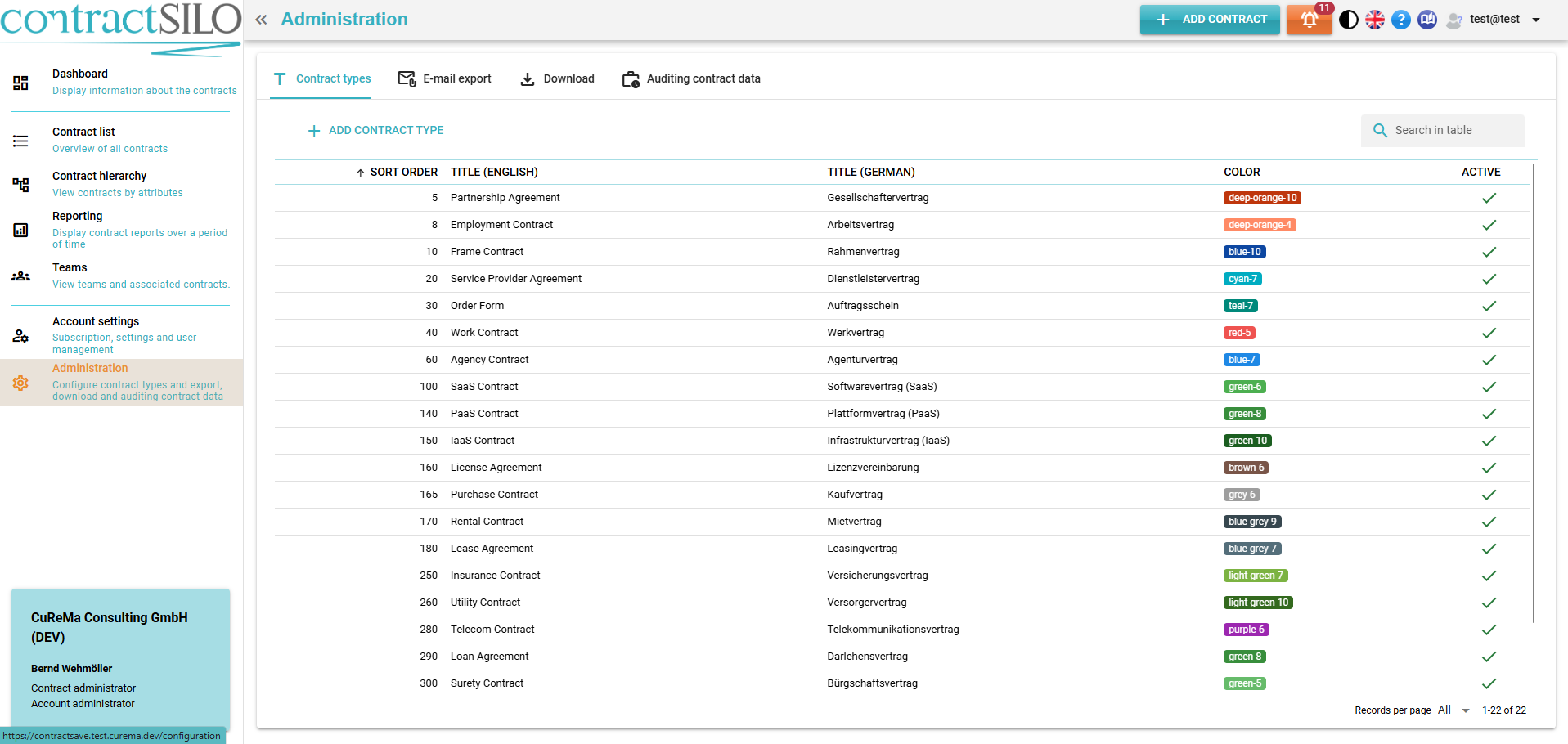Switch to Auditing contract data tab

tap(691, 78)
